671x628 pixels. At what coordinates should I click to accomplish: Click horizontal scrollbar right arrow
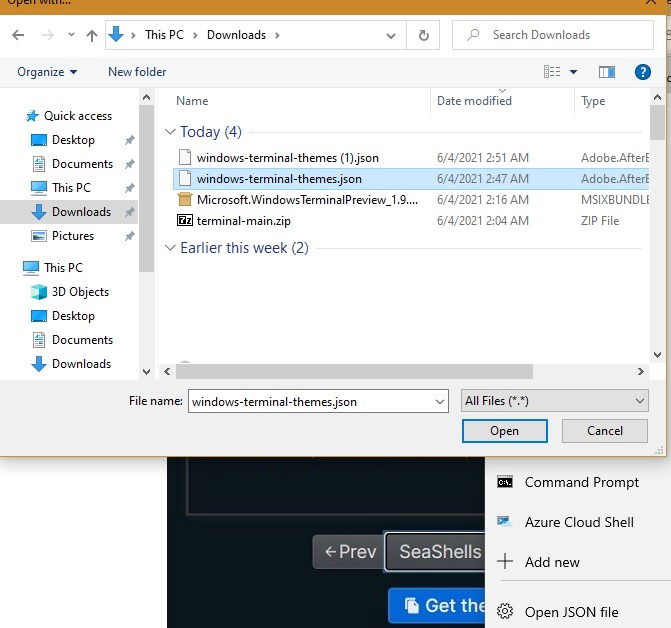tap(640, 371)
